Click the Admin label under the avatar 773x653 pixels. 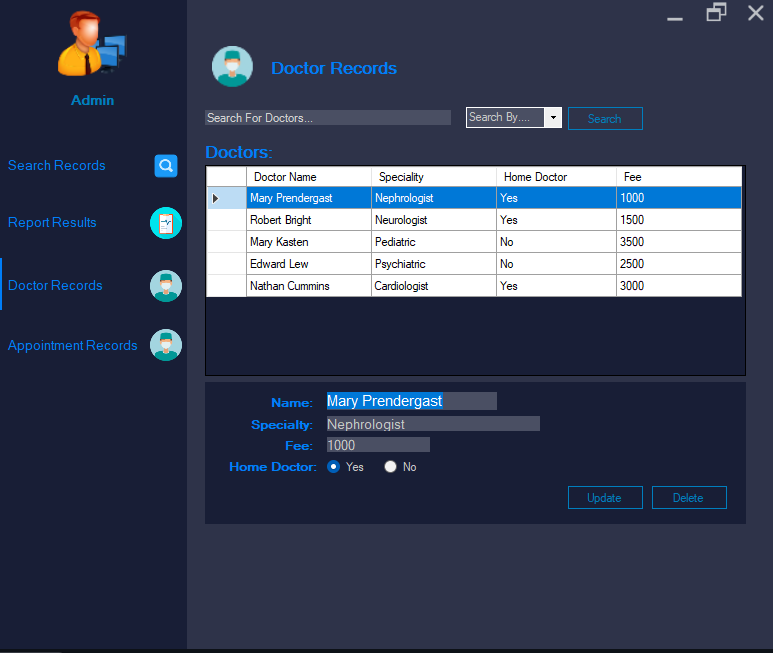coord(92,100)
